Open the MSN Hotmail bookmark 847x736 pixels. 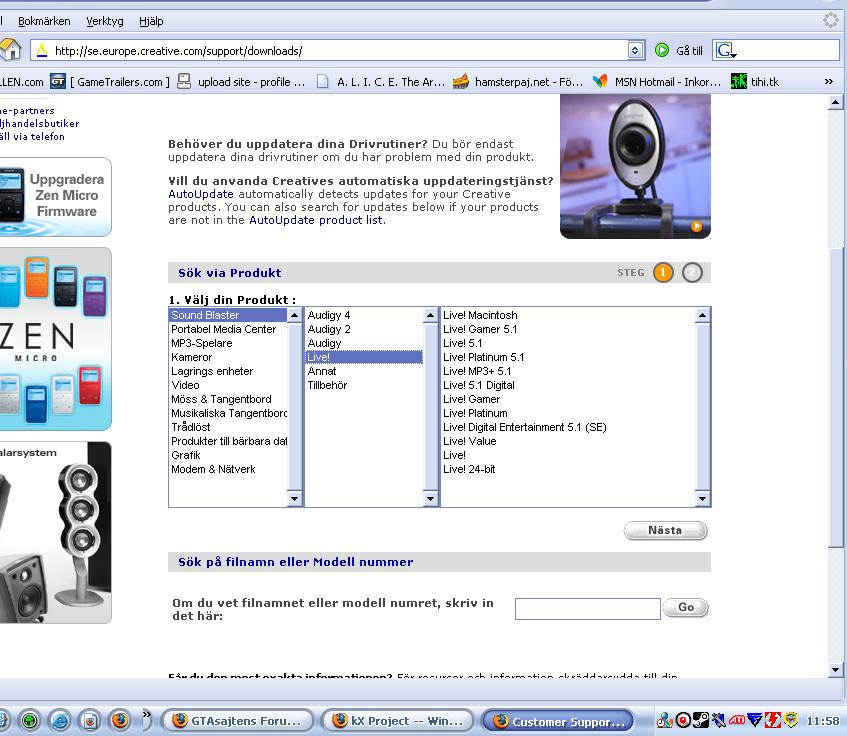coord(657,82)
